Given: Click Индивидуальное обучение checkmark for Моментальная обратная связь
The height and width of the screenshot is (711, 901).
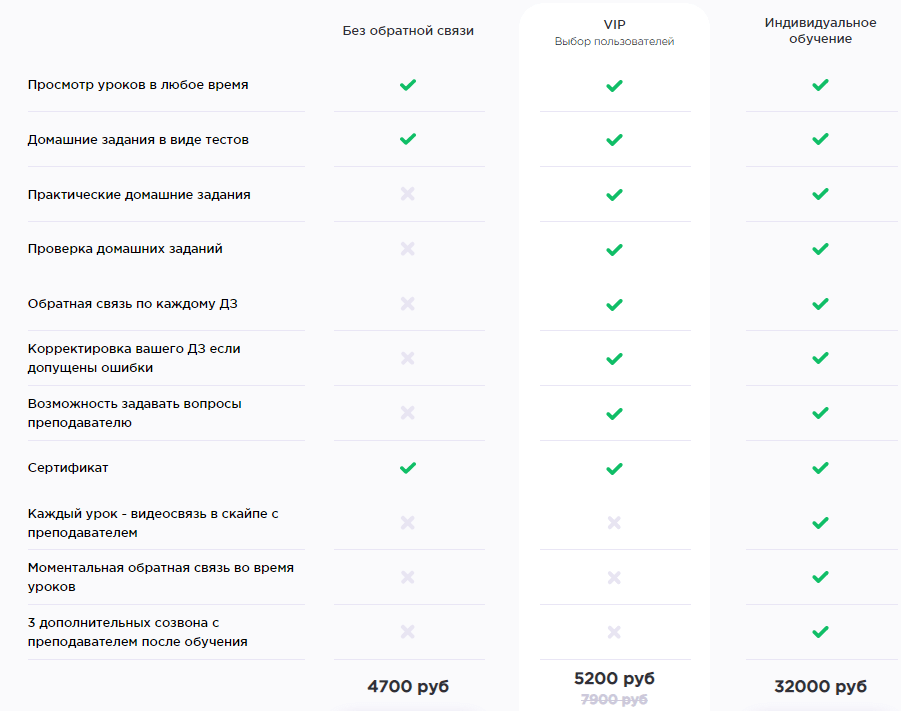Looking at the screenshot, I should 821,577.
